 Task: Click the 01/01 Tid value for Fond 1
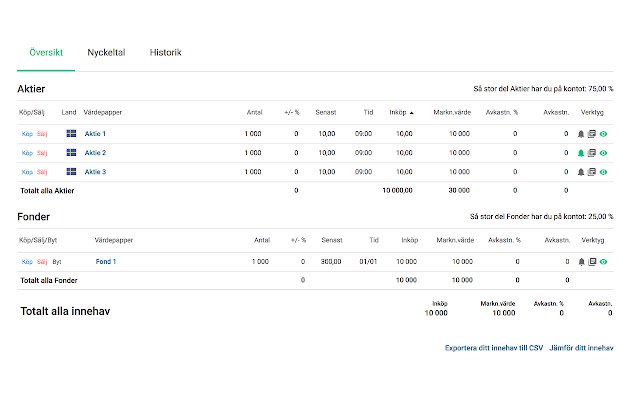click(x=368, y=261)
